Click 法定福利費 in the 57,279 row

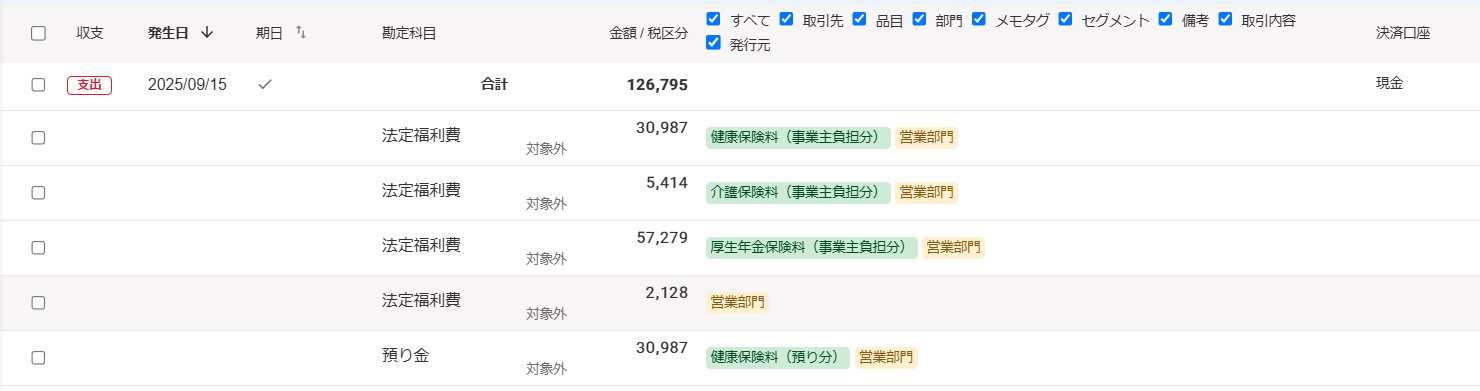(421, 245)
